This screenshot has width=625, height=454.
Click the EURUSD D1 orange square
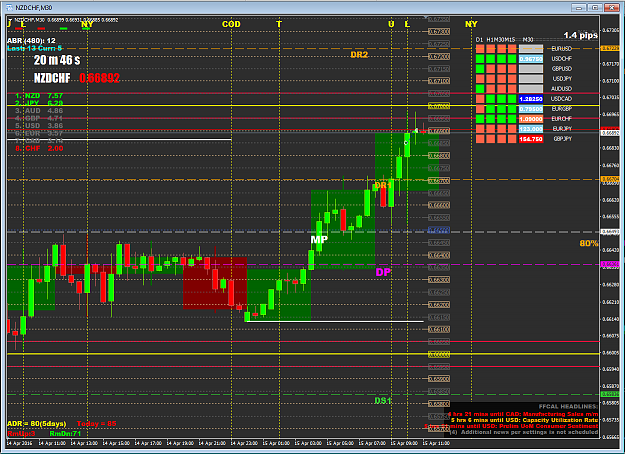[x=480, y=49]
